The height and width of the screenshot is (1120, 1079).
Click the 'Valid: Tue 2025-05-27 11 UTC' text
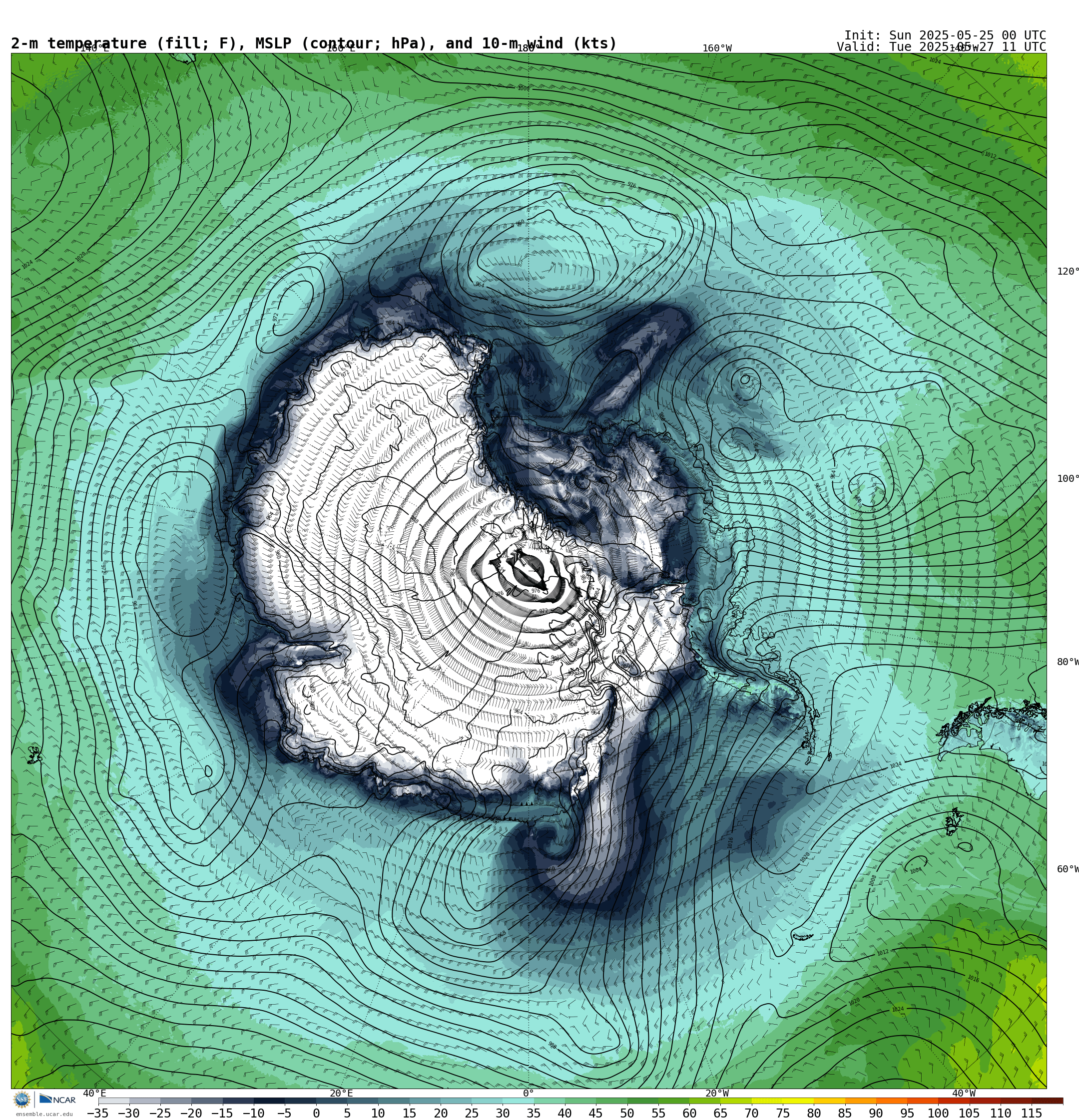click(x=941, y=47)
